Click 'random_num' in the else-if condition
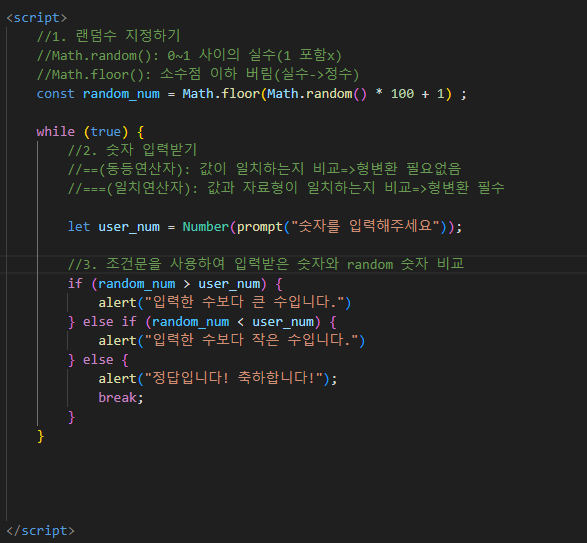The height and width of the screenshot is (543, 587). click(191, 322)
